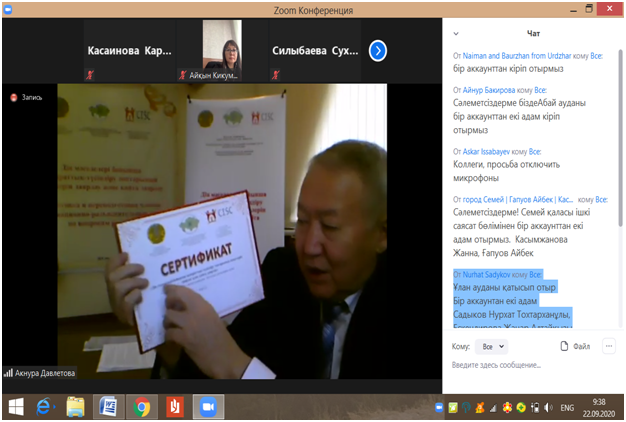Click the Zoom logo in the title bar
Viewport: 626px width, 422px height.
coord(8,10)
